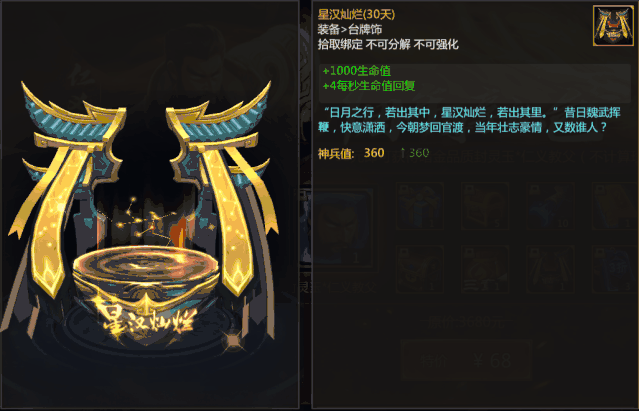Click the 星汉灿烂(30天) item title
The height and width of the screenshot is (411, 639).
pos(356,15)
